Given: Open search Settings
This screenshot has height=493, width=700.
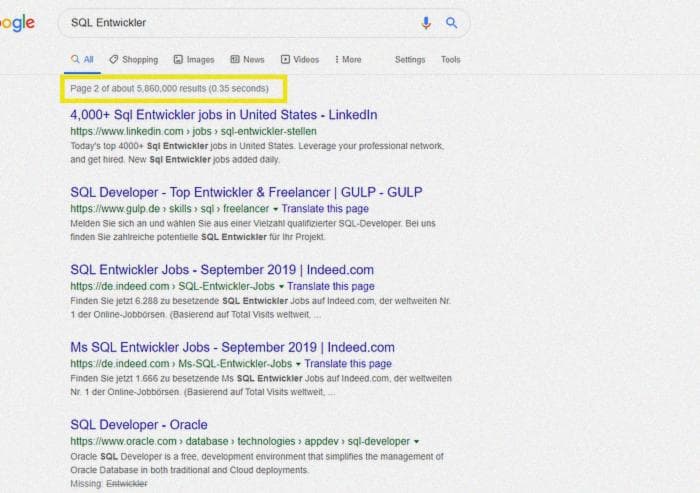Looking at the screenshot, I should 410,59.
